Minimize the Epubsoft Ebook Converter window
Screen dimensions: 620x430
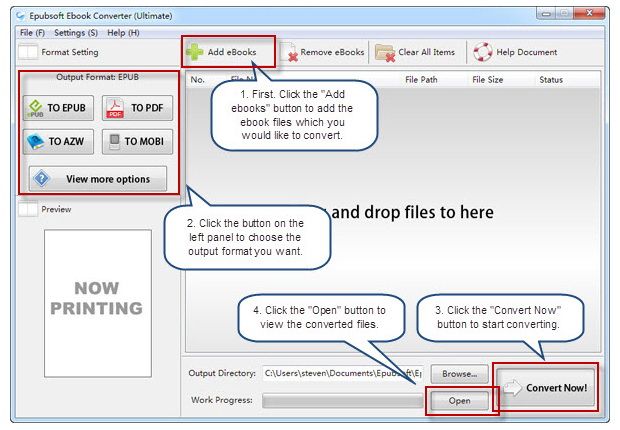coord(546,14)
